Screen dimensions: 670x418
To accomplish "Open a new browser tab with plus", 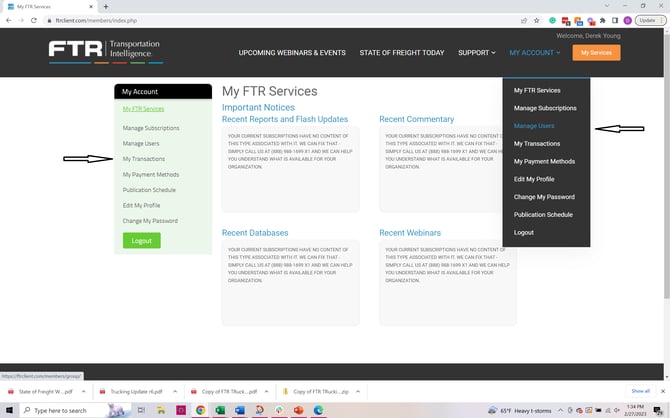I will pos(106,6).
